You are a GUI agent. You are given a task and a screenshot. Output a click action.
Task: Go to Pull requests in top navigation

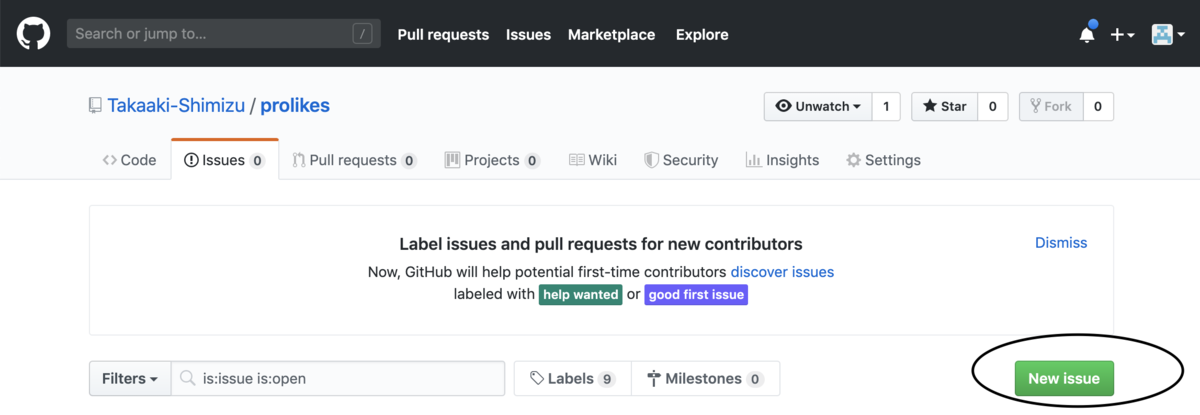click(443, 34)
